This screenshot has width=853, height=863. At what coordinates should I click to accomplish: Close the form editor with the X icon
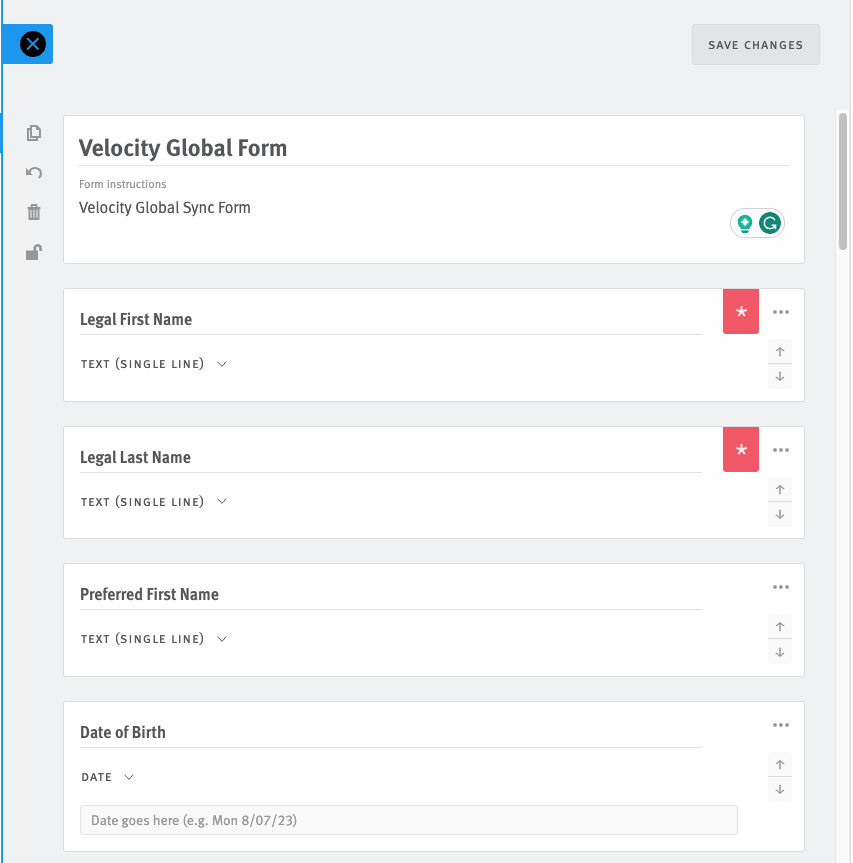click(32, 44)
